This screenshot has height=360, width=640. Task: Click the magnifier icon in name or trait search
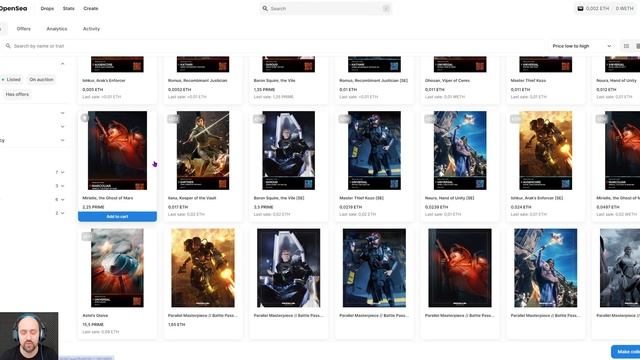(8, 46)
